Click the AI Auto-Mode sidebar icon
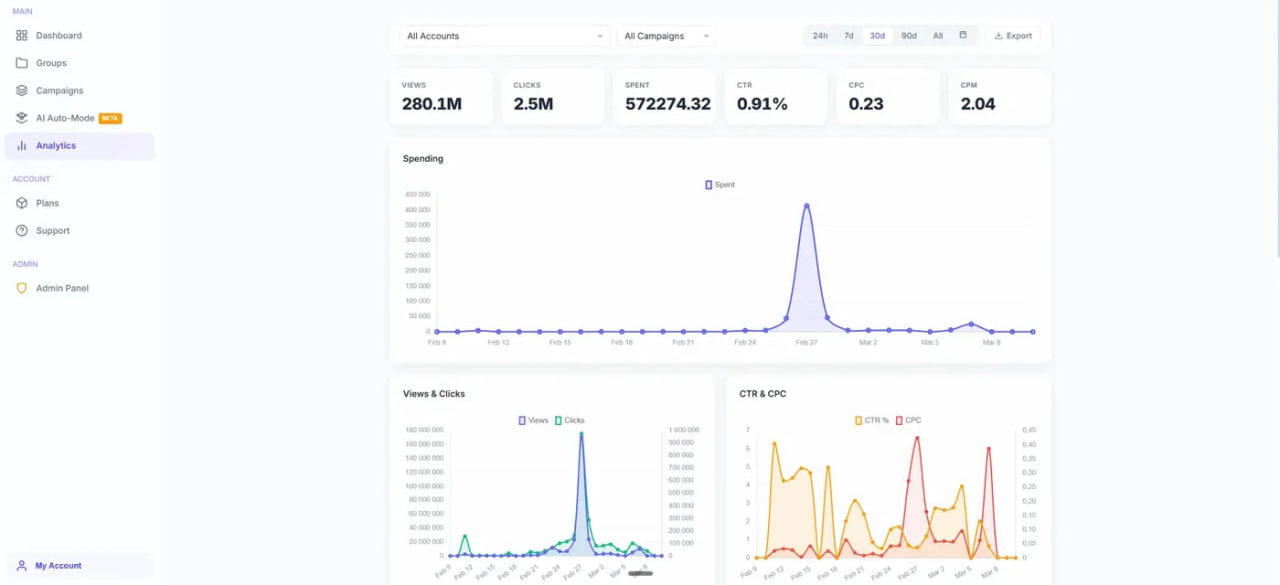The height and width of the screenshot is (585, 1280). pos(22,118)
